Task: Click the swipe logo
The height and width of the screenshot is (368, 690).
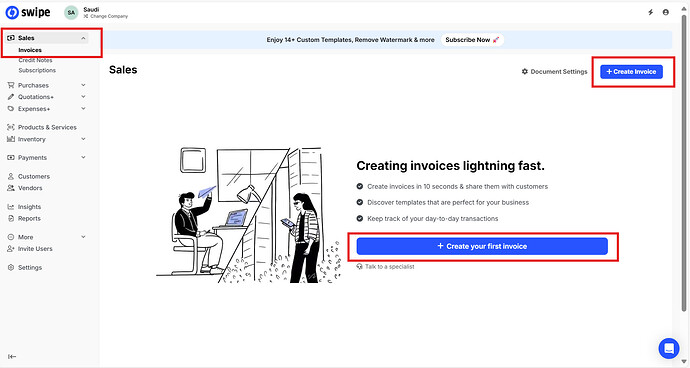Action: click(x=28, y=12)
